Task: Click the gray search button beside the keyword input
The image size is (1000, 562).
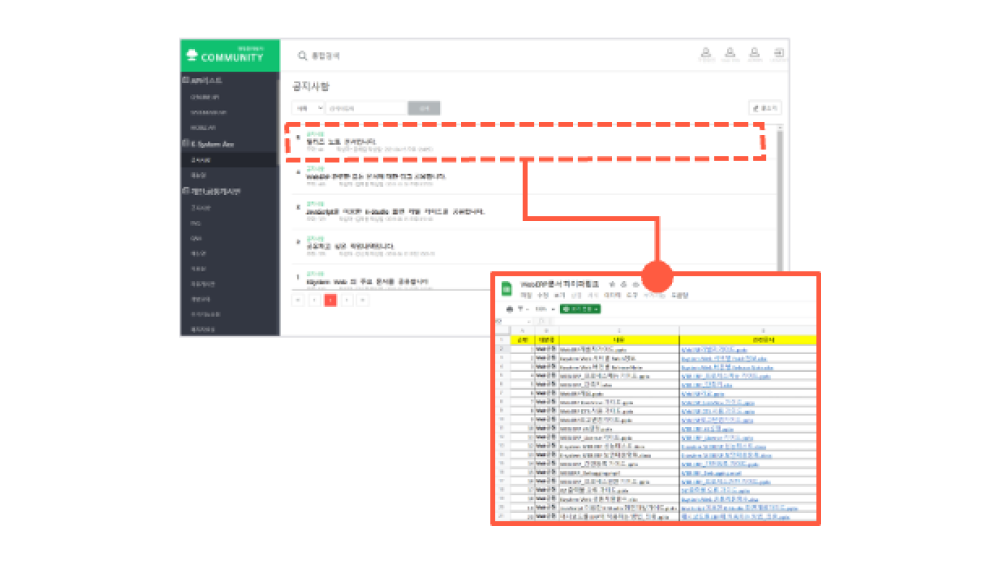Action: coord(424,108)
